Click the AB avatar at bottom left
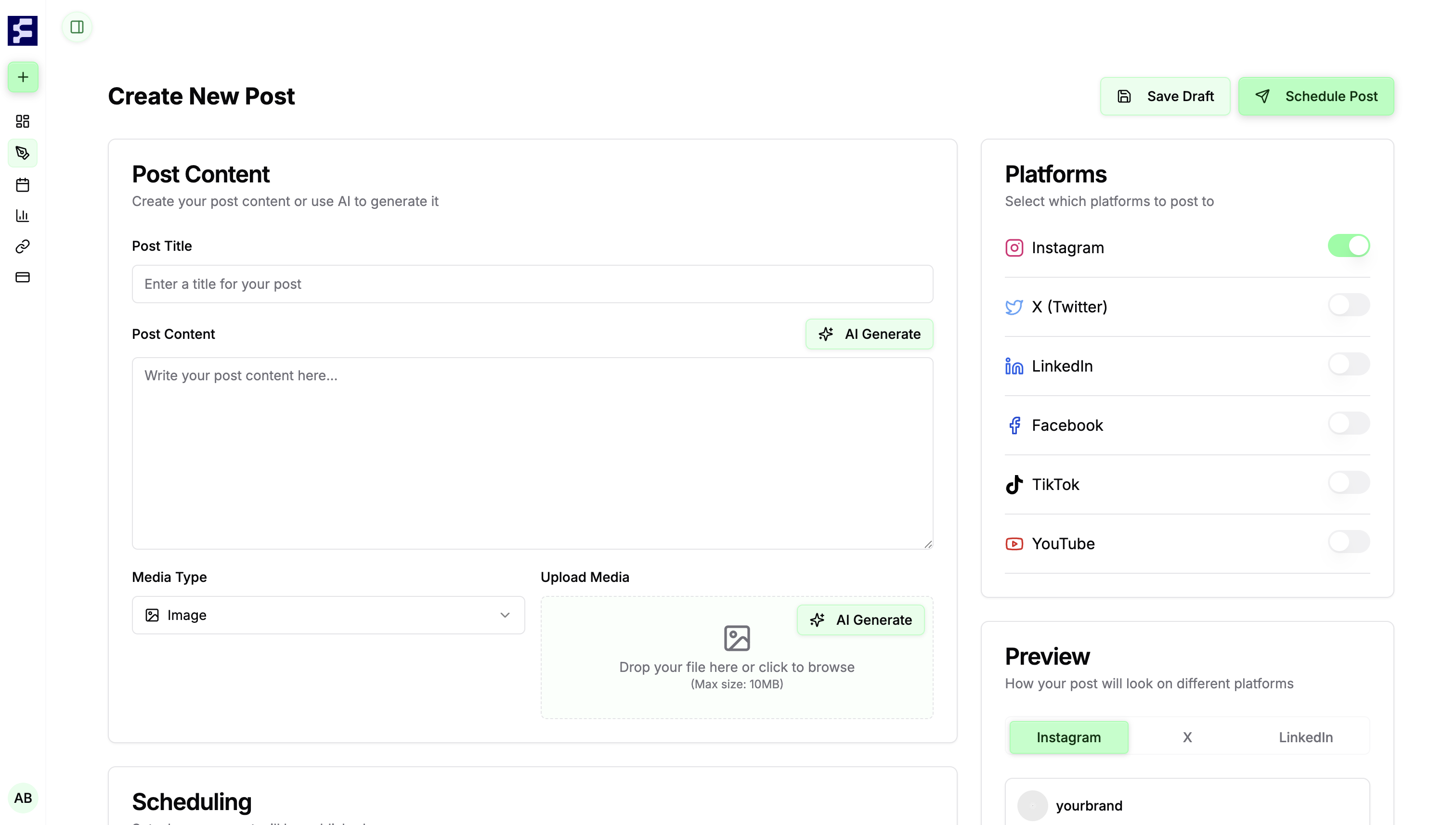Screen dimensions: 1456x825 23,798
